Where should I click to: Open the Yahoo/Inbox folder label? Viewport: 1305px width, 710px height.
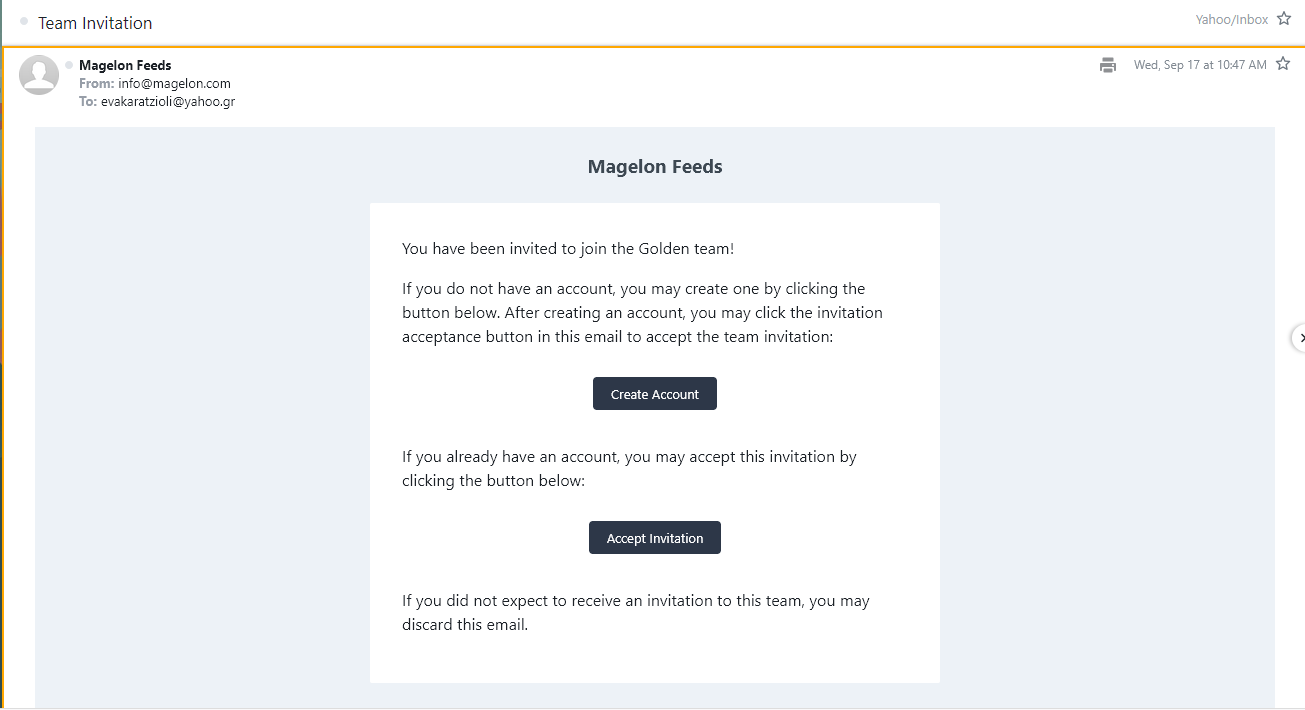point(1232,19)
